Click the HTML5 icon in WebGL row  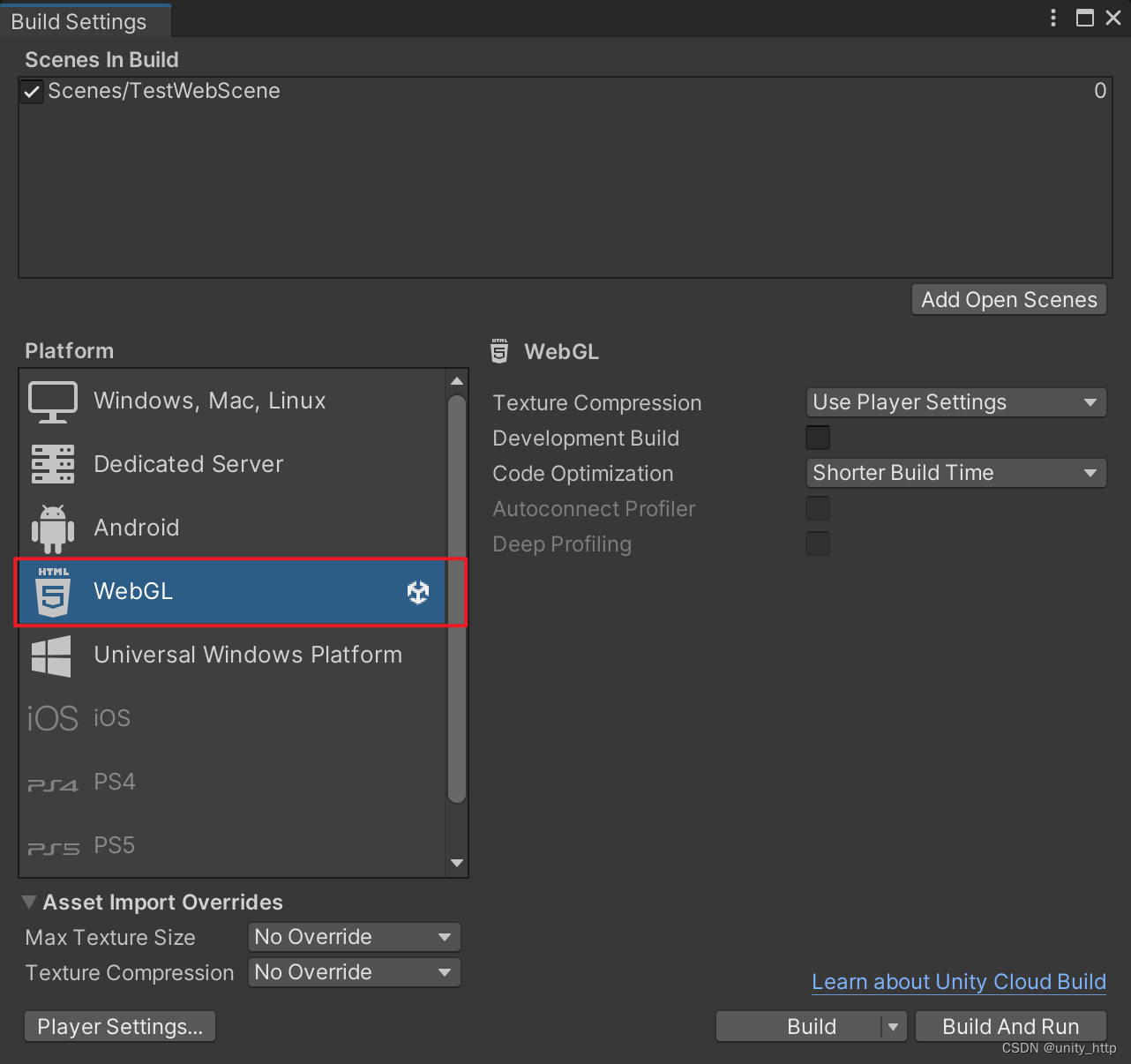[x=53, y=592]
